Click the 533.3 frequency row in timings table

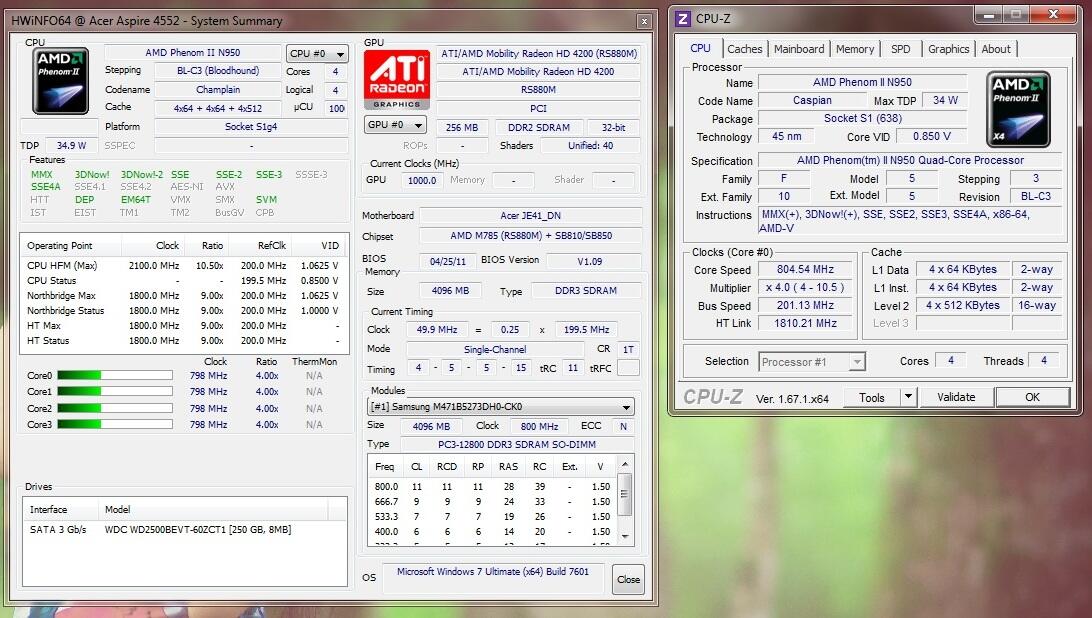(492, 517)
